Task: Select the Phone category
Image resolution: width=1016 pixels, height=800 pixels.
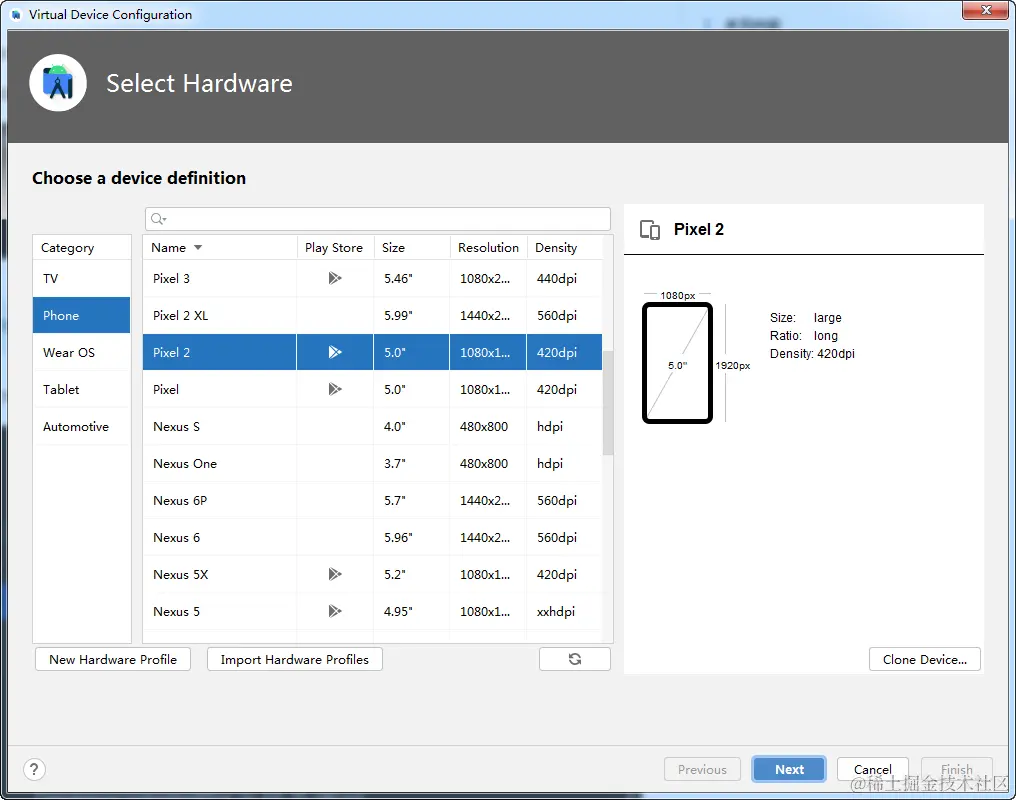Action: pos(82,315)
